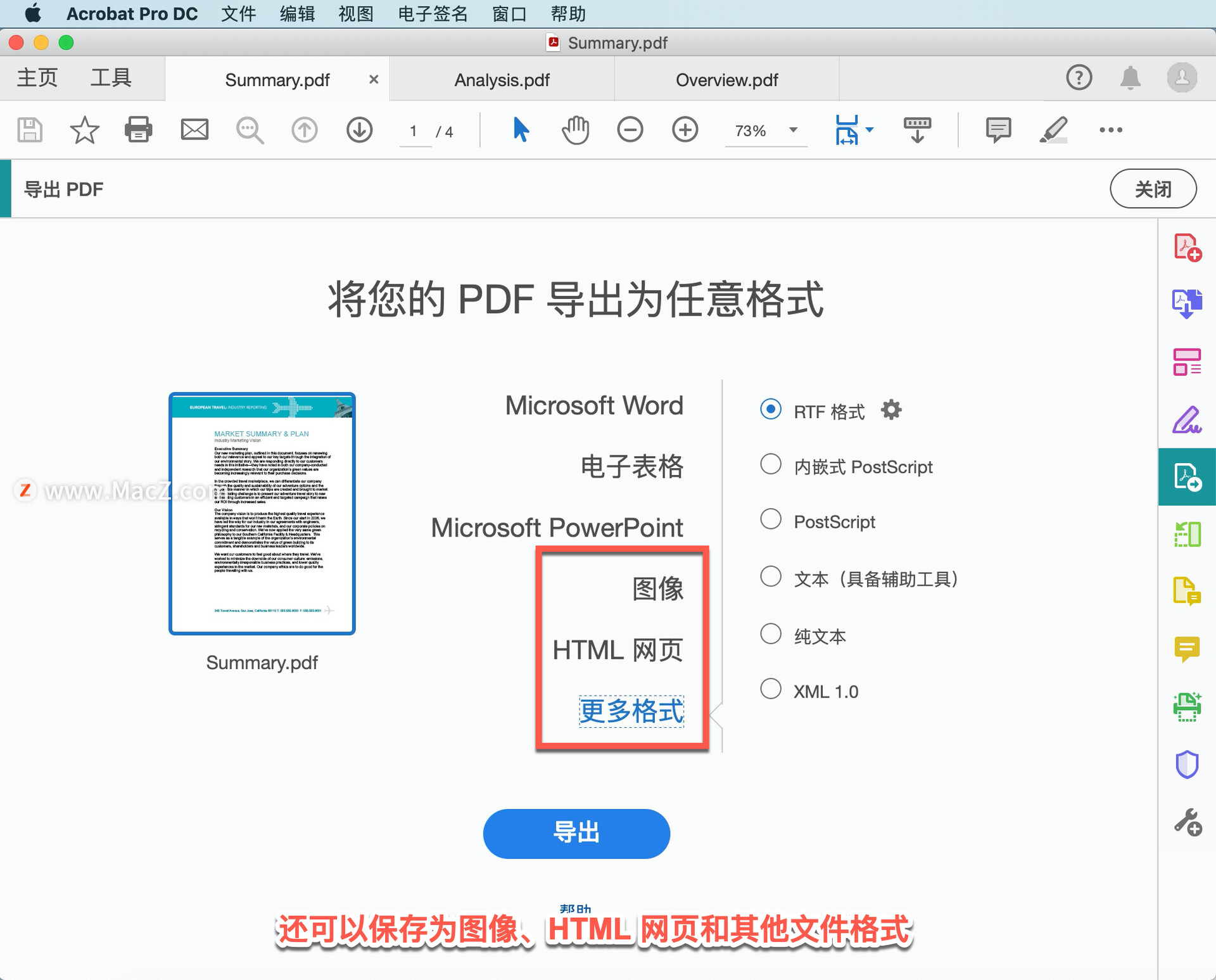Choose Microsoft PowerPoint export format
The image size is (1216, 980).
(x=557, y=528)
